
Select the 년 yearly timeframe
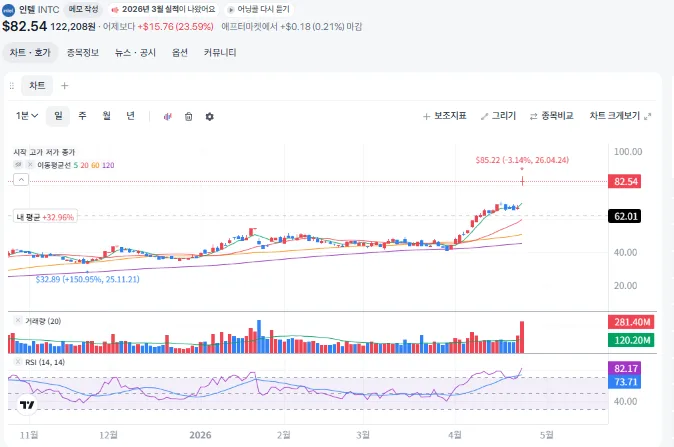130,116
